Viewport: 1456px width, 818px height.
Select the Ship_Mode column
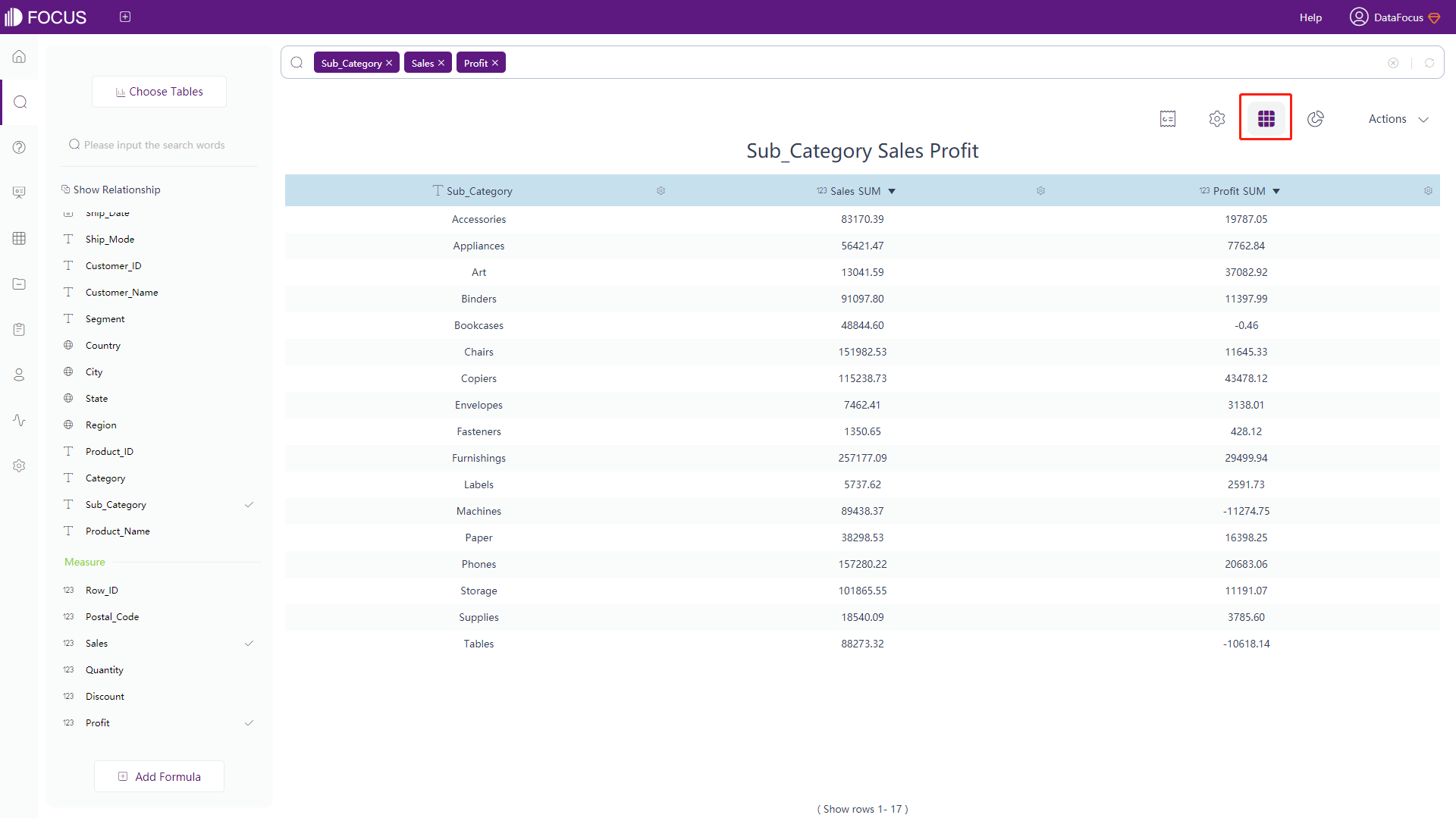[x=110, y=240]
